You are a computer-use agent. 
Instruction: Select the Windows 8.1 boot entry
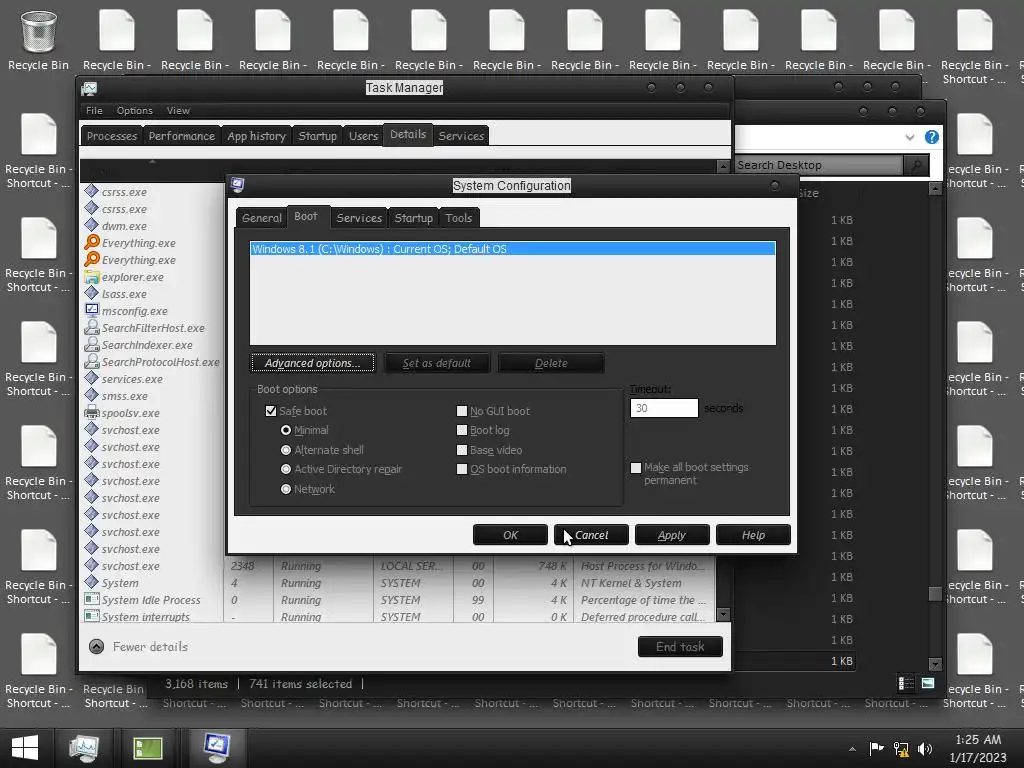(513, 249)
